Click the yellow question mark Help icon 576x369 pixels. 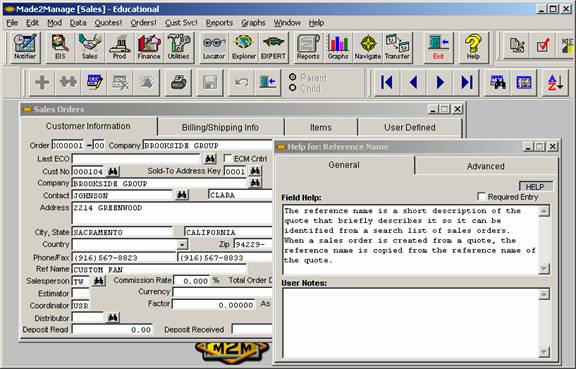473,47
